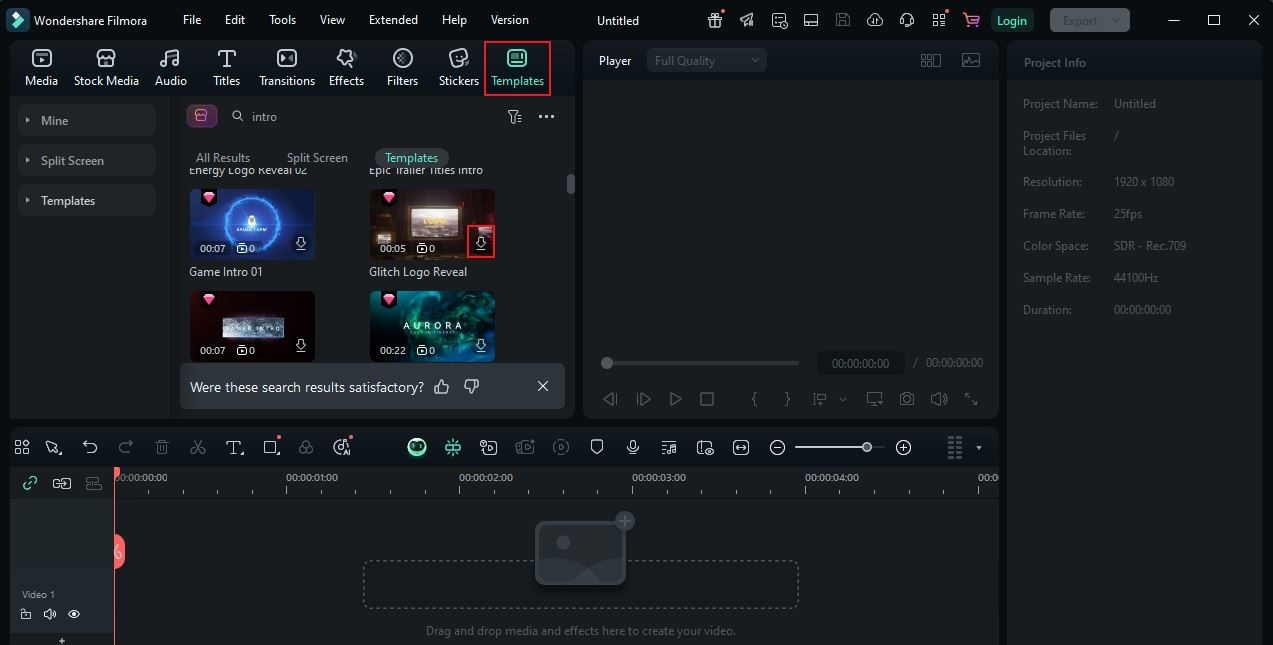Open the Extended menu

[x=393, y=20]
